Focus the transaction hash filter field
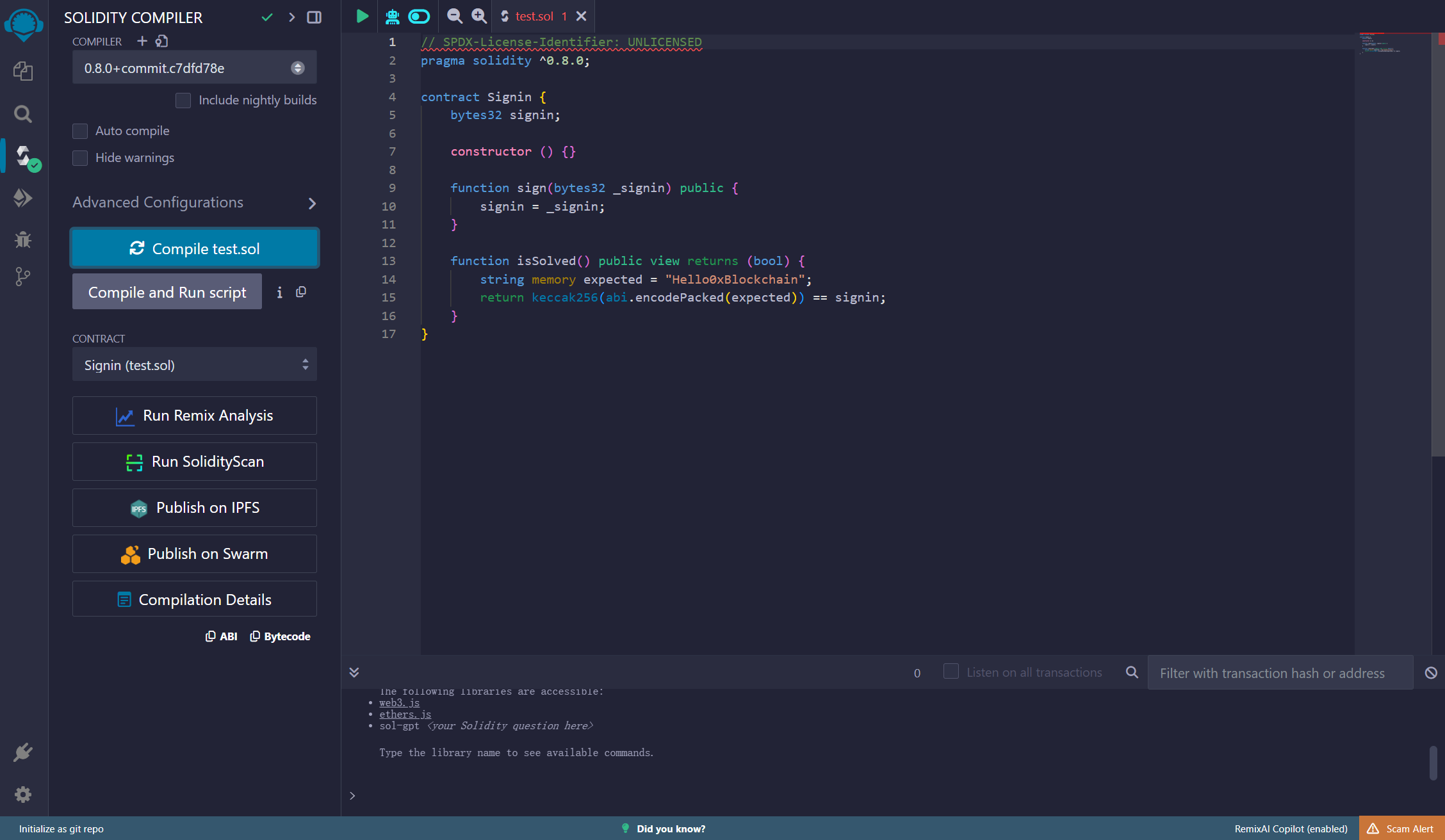 click(1280, 673)
